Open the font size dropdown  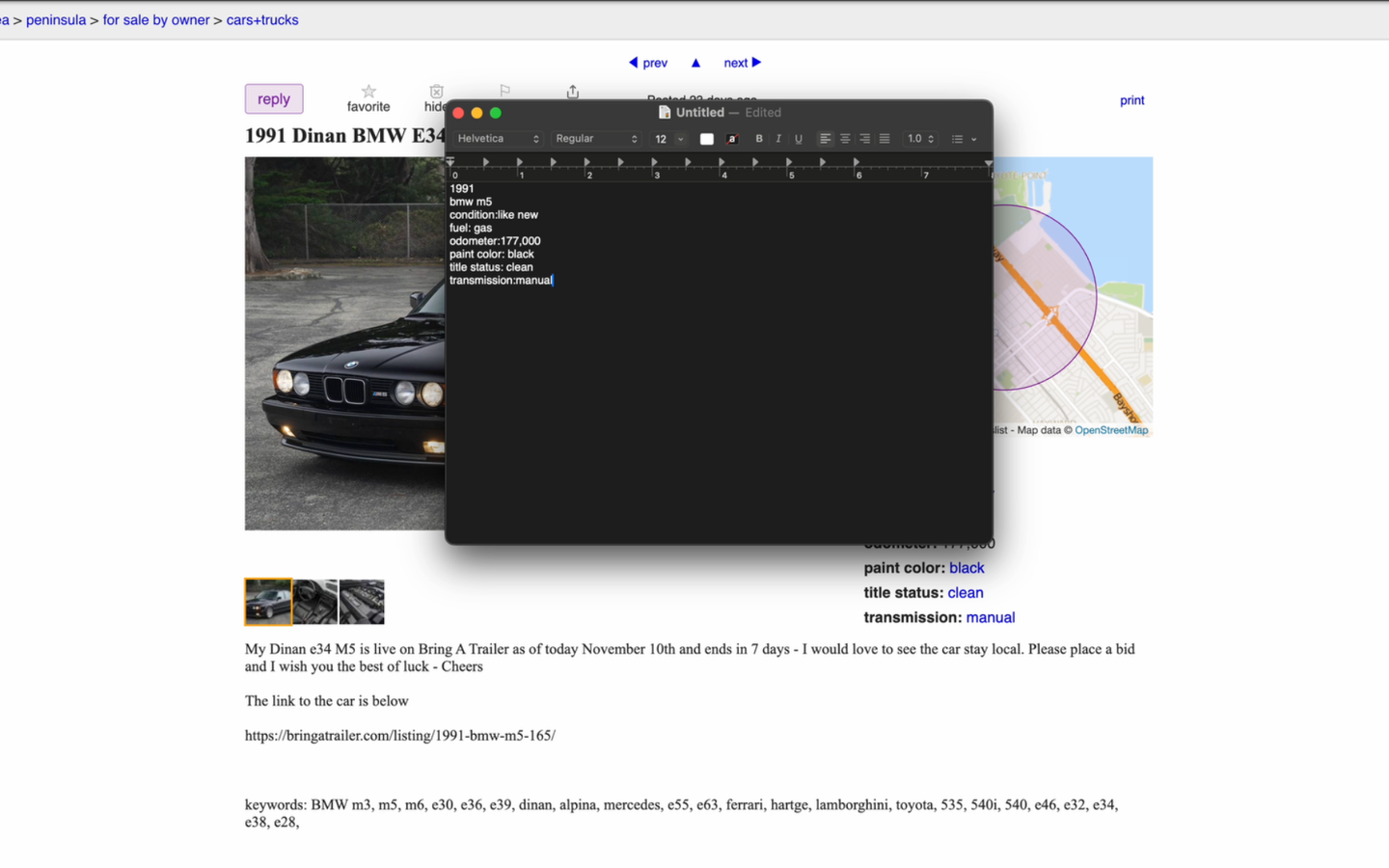coord(667,139)
